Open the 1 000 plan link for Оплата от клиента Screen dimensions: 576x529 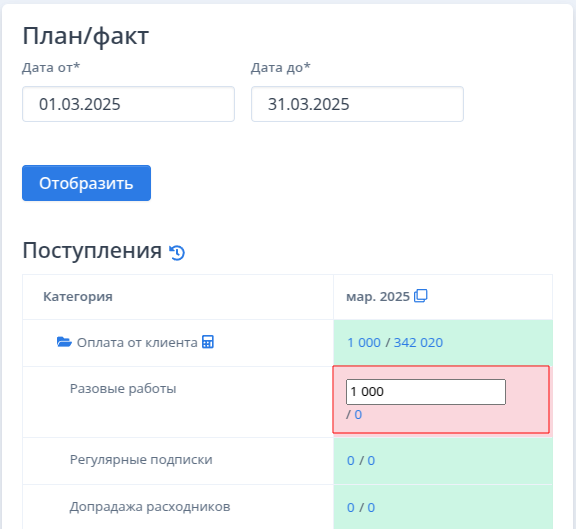364,343
